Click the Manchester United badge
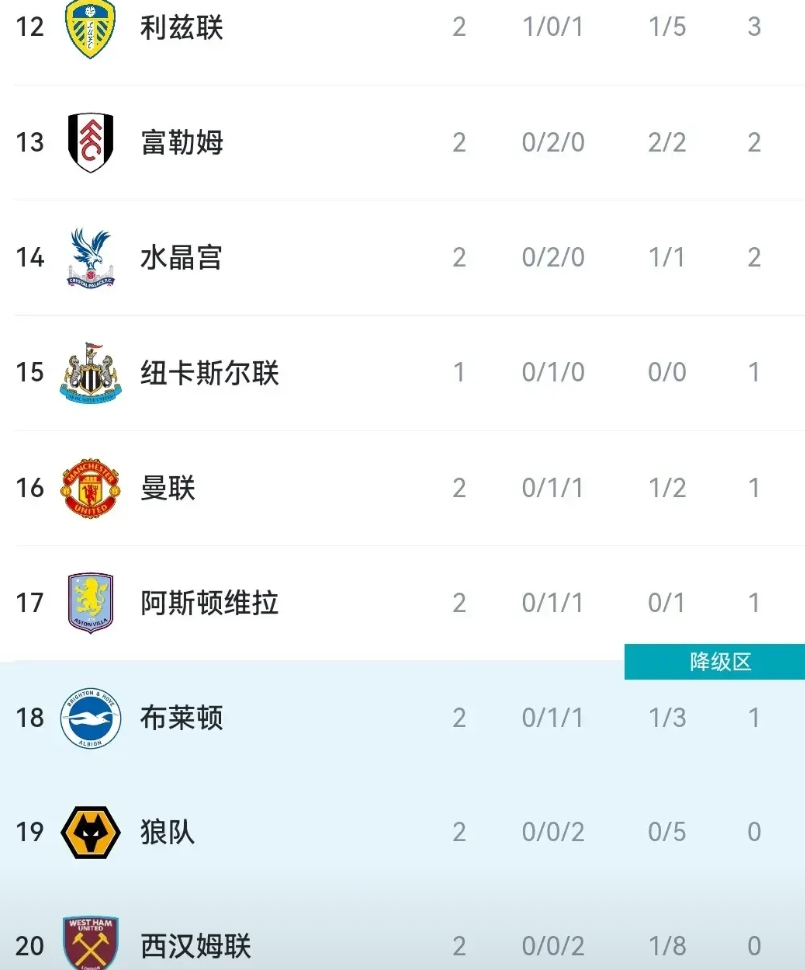The image size is (805, 970). 90,488
